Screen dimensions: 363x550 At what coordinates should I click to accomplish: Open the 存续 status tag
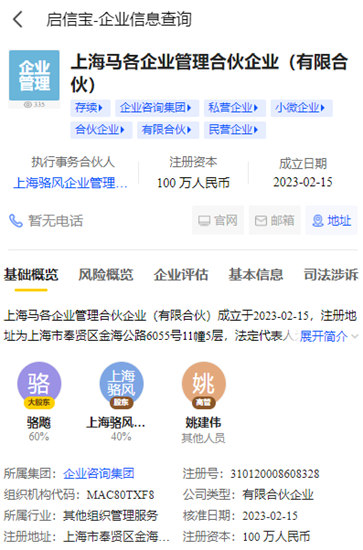90,108
